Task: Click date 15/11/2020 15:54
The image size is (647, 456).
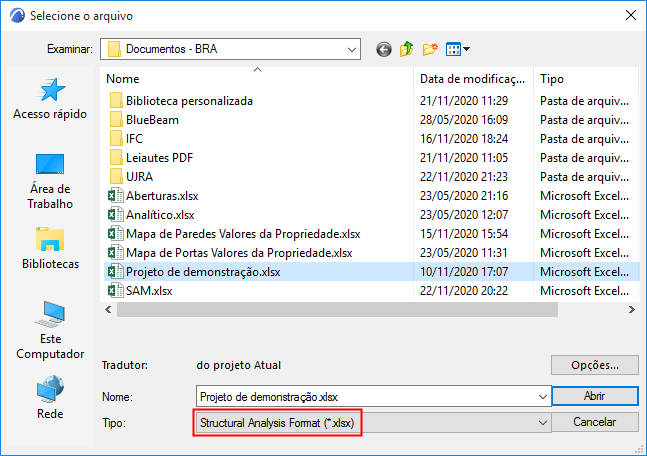Action: coord(464,234)
